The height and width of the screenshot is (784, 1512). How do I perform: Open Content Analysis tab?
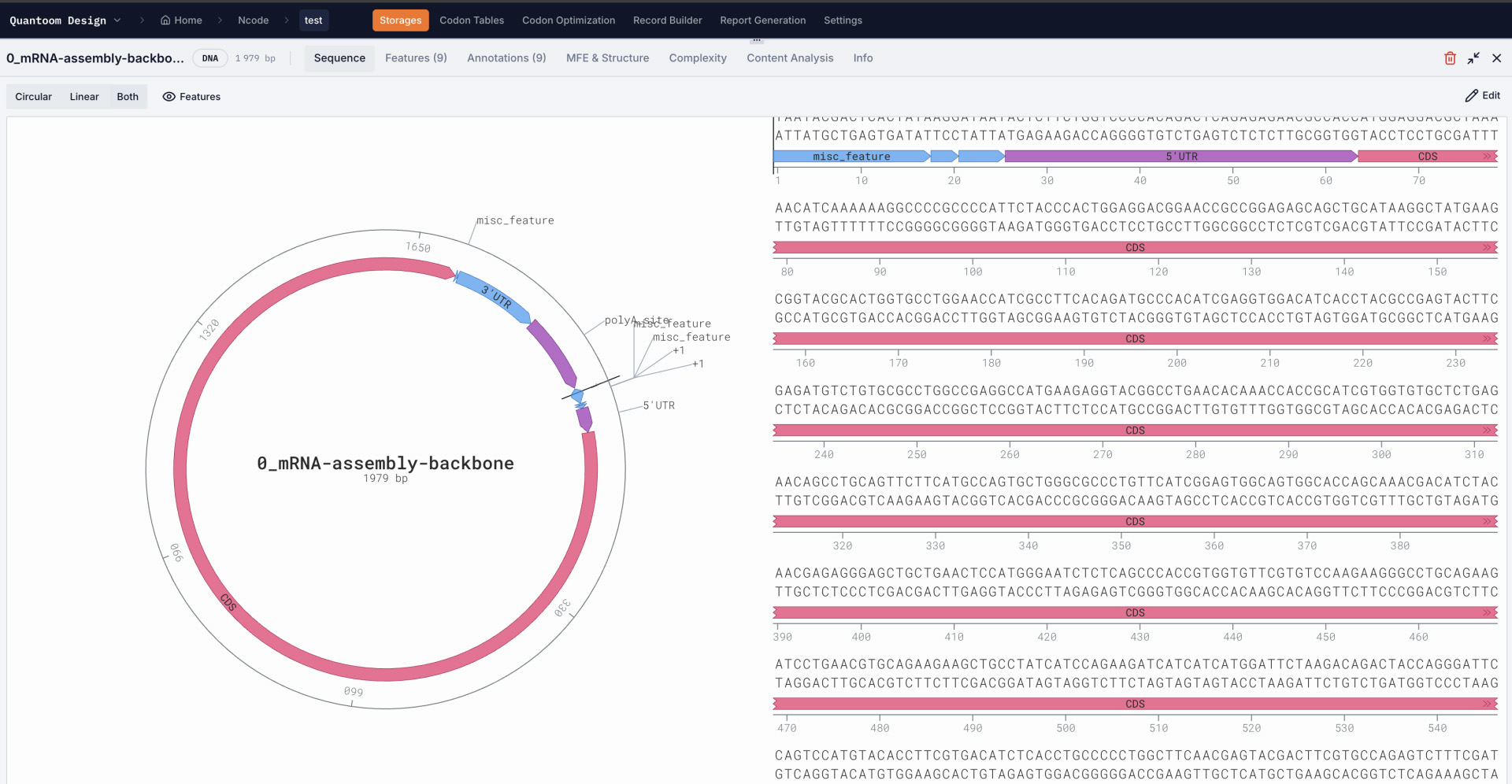click(790, 58)
